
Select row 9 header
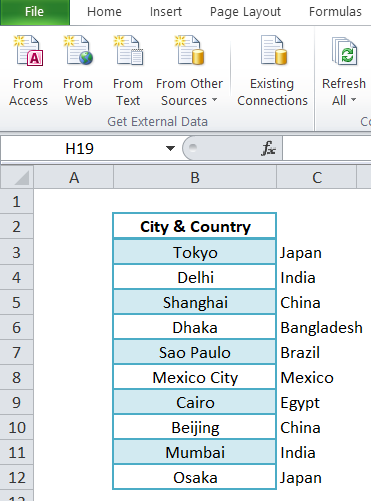pyautogui.click(x=16, y=402)
